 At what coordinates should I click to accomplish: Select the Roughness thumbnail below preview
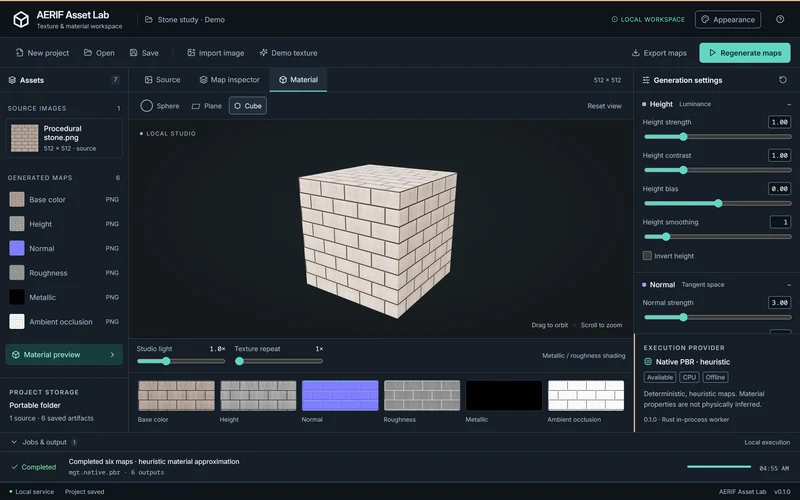tap(422, 395)
